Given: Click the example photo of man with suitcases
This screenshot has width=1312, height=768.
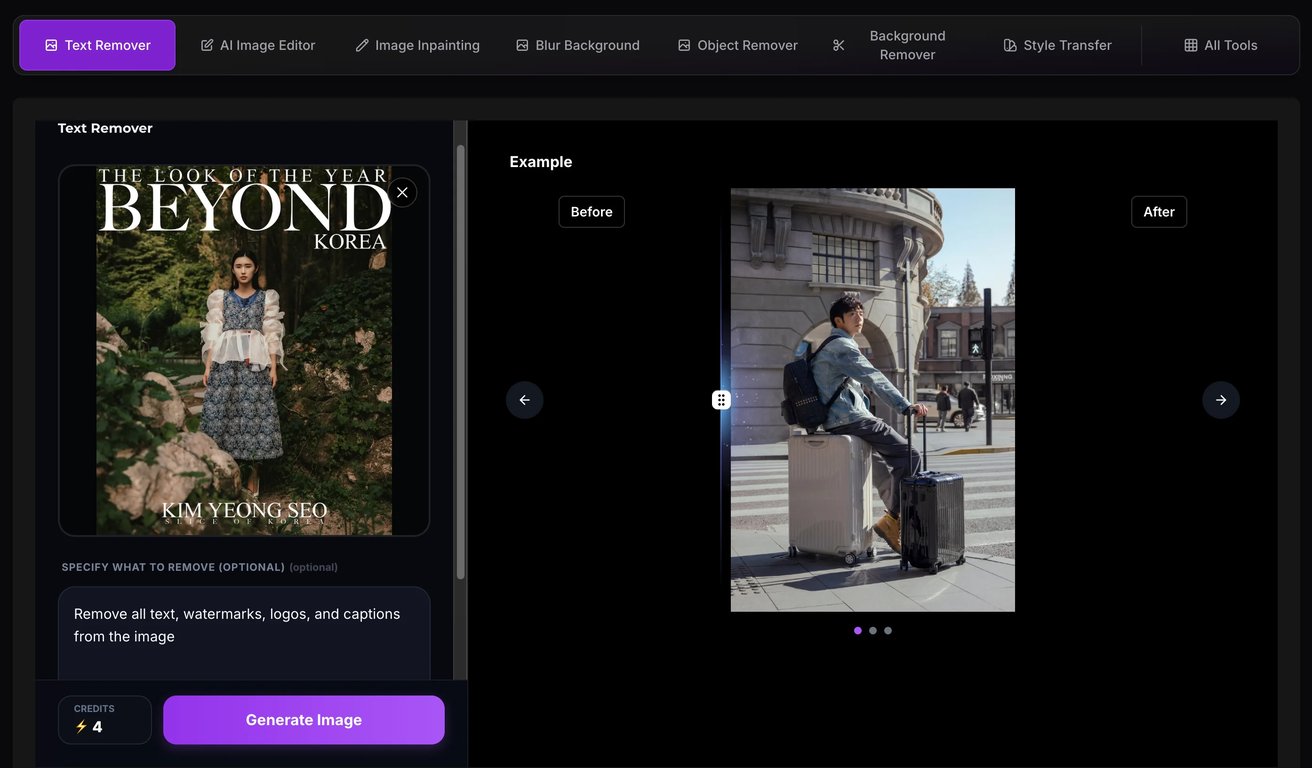Looking at the screenshot, I should (x=873, y=400).
